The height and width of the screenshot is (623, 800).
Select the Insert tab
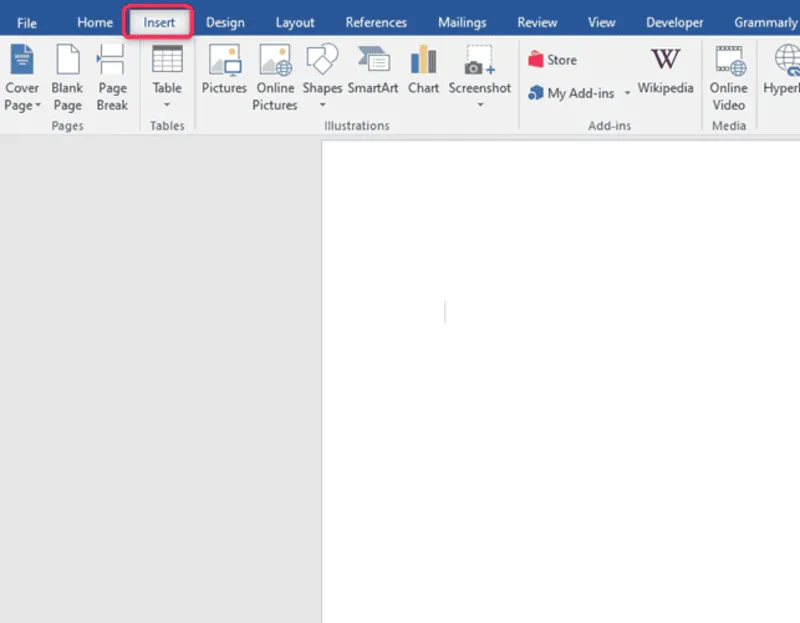159,22
